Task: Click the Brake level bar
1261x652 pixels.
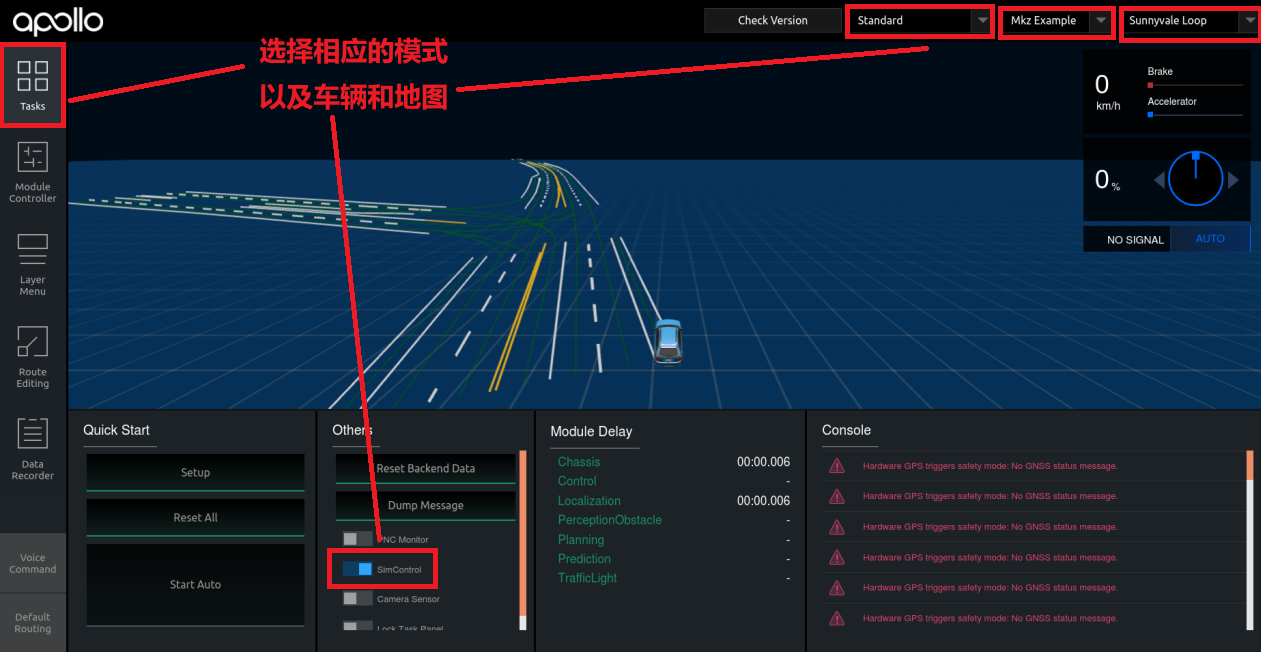Action: 1195,85
